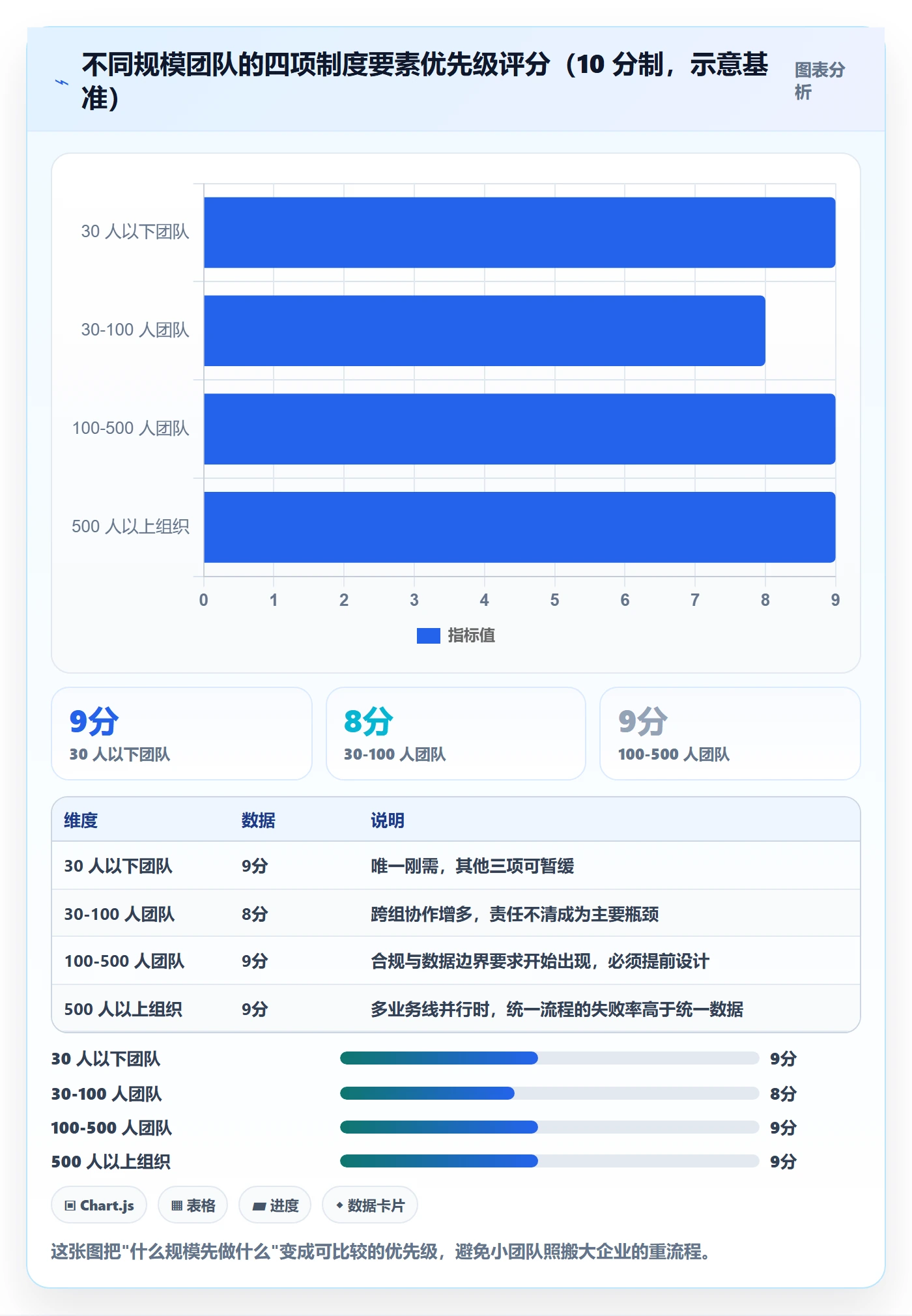Image resolution: width=912 pixels, height=1316 pixels.
Task: Click the 8分 value in the table
Action: (x=255, y=914)
